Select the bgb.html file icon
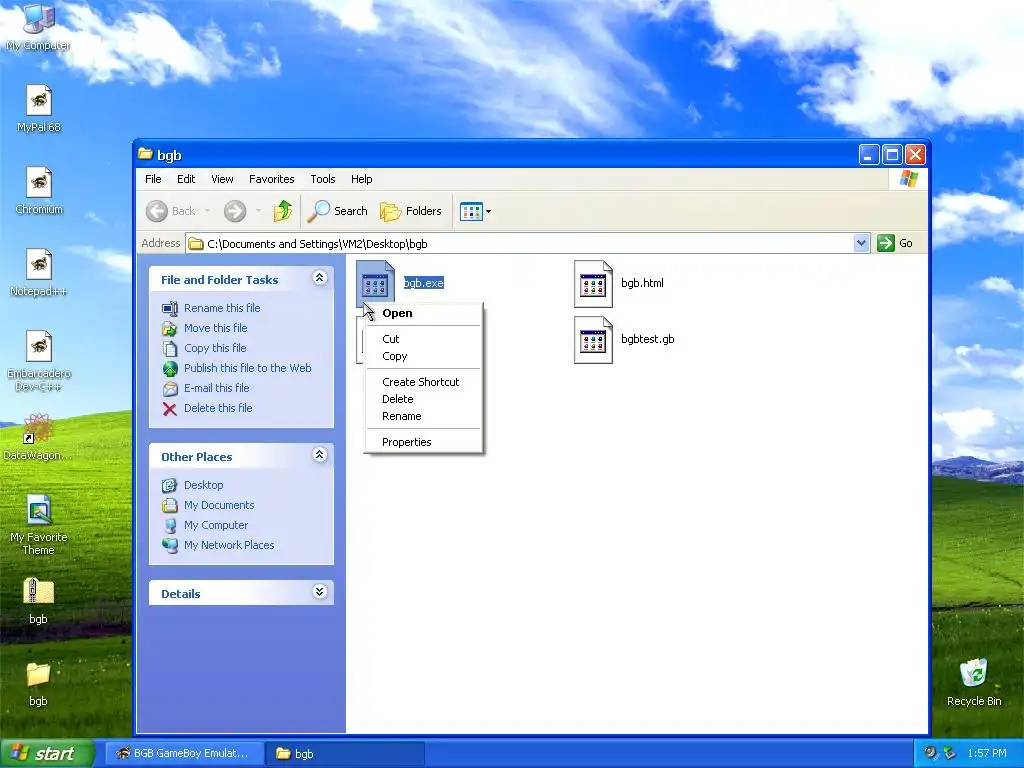 pyautogui.click(x=593, y=283)
